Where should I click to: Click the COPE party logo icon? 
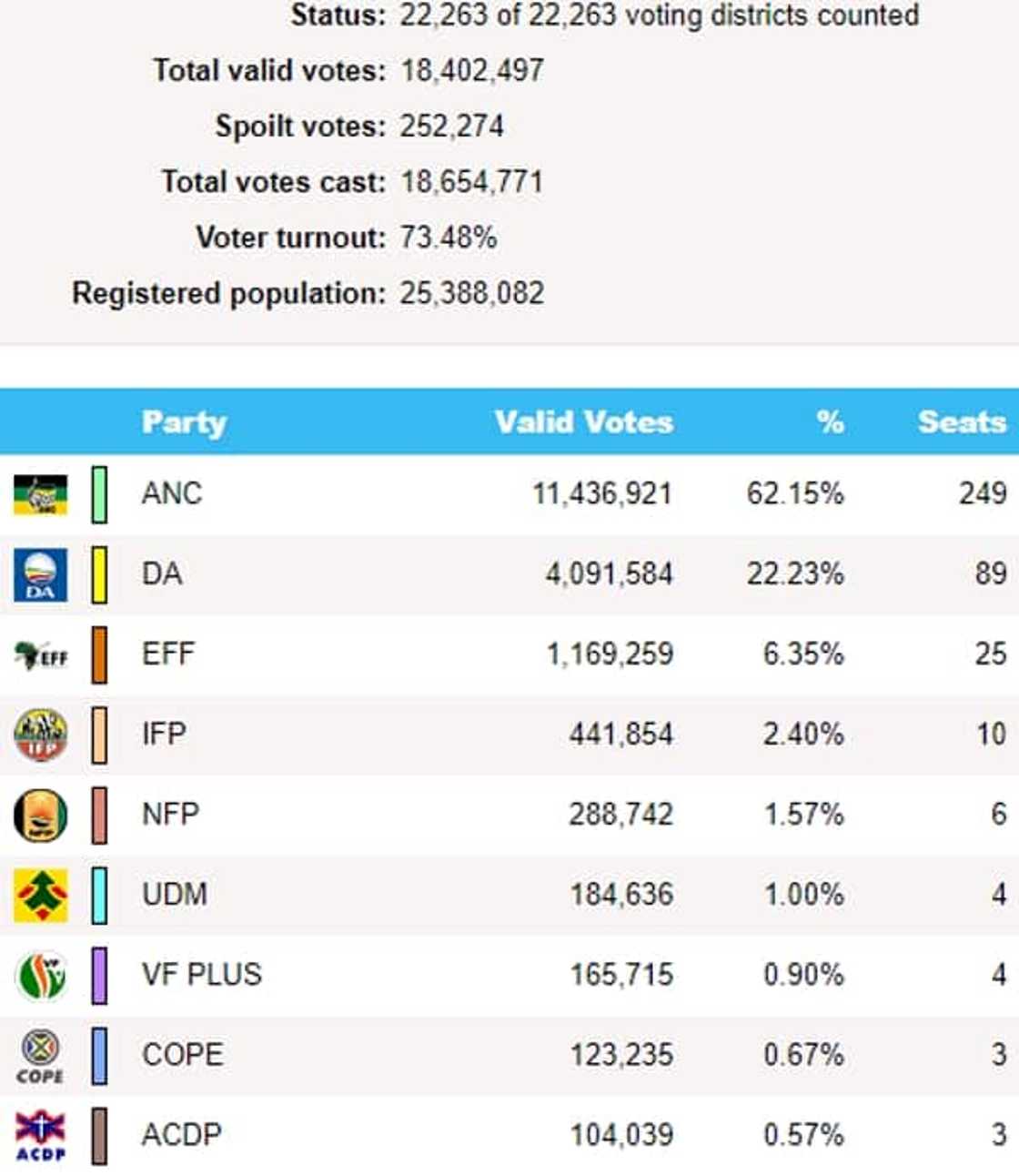pyautogui.click(x=41, y=1056)
